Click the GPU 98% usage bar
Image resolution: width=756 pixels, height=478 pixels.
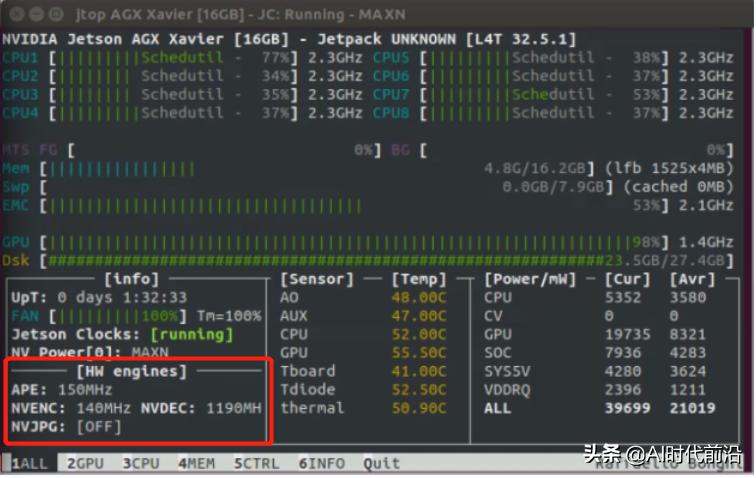pyautogui.click(x=358, y=242)
